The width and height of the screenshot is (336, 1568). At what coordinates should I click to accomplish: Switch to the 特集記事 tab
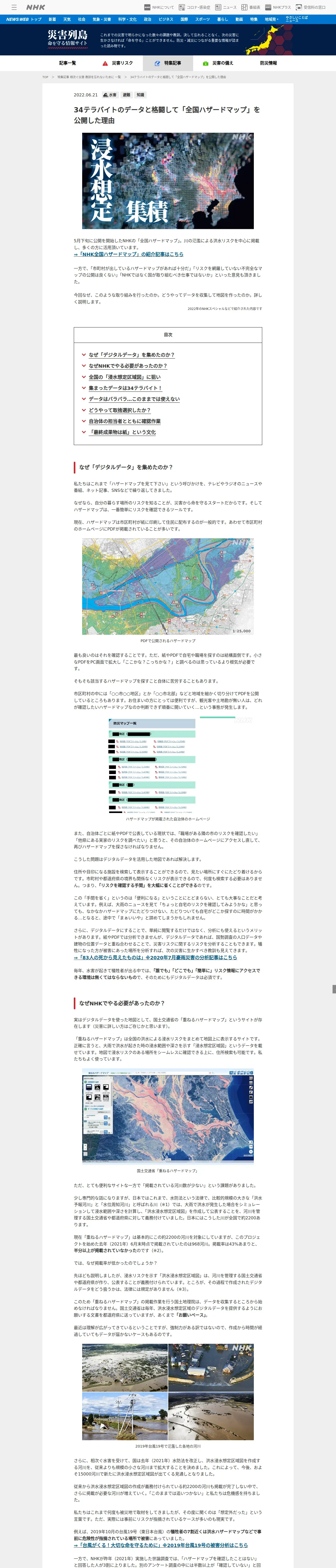(168, 63)
